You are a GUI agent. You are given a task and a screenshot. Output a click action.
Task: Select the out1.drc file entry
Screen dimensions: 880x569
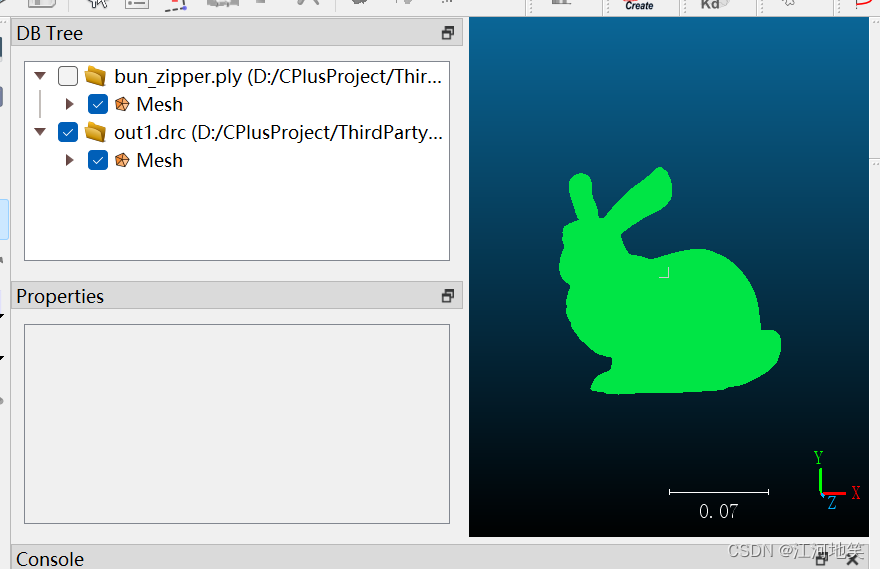(278, 132)
